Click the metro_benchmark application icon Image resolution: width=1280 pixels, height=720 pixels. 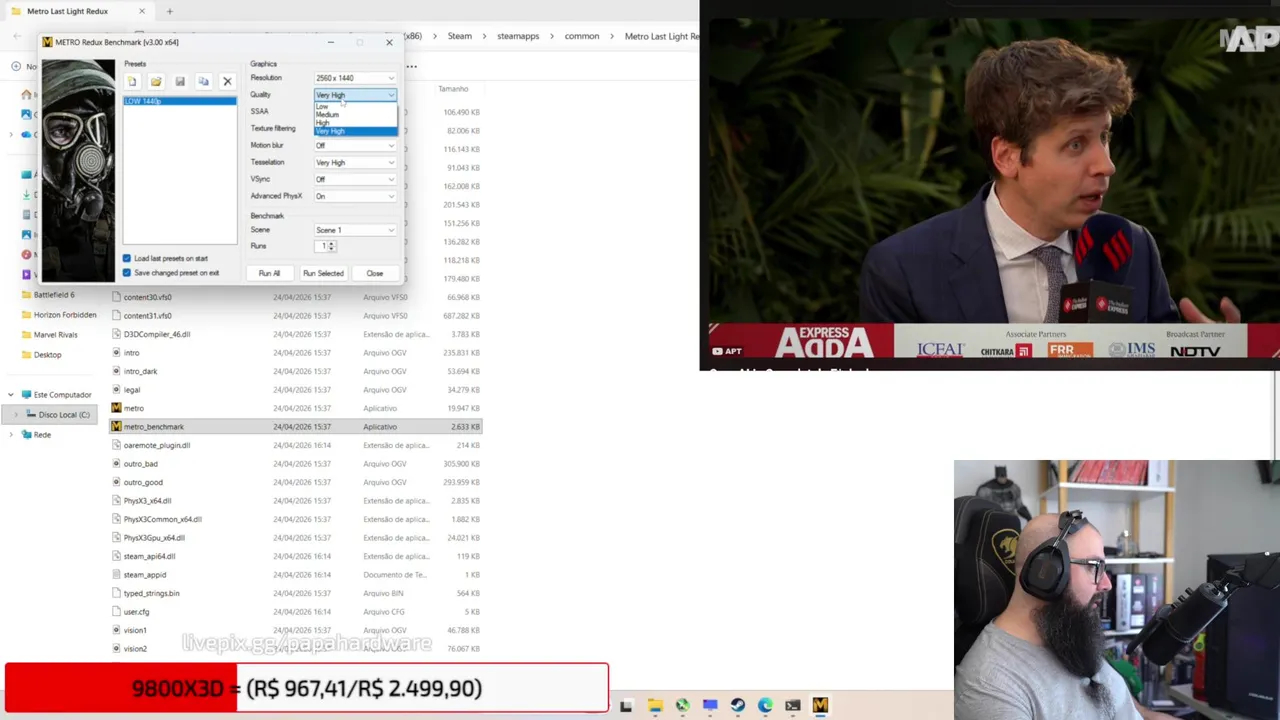116,427
